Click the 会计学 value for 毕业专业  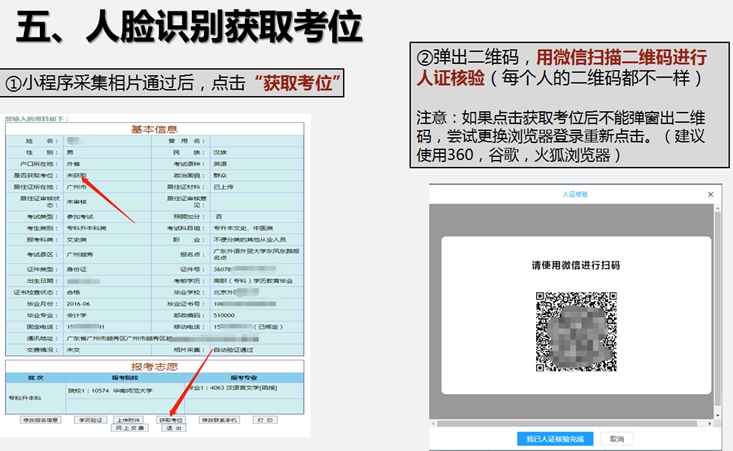tap(76, 315)
